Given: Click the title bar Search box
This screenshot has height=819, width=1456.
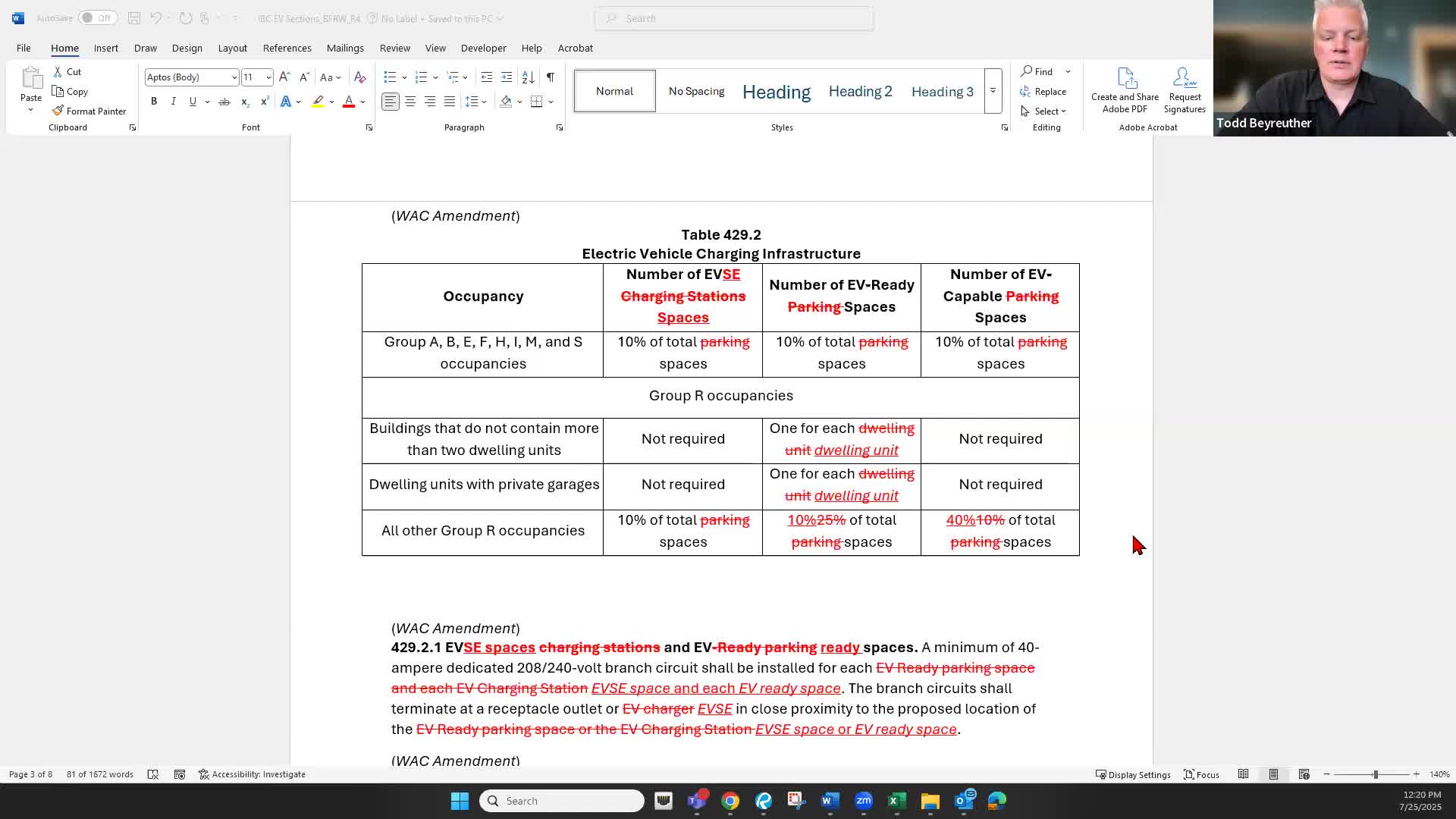Looking at the screenshot, I should tap(734, 18).
